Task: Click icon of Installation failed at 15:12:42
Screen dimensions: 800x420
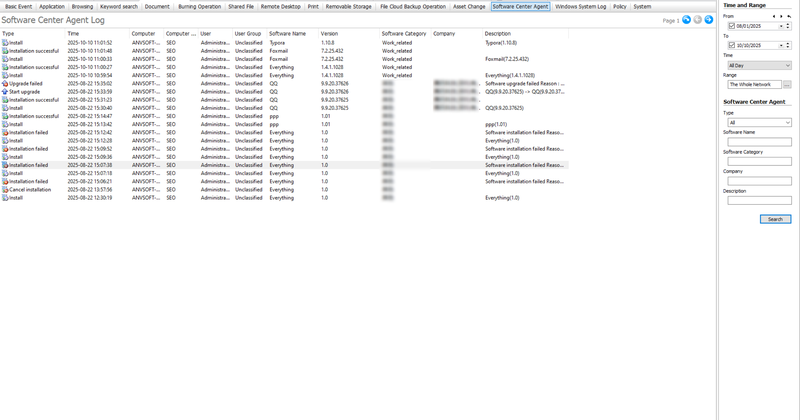Action: (5, 133)
